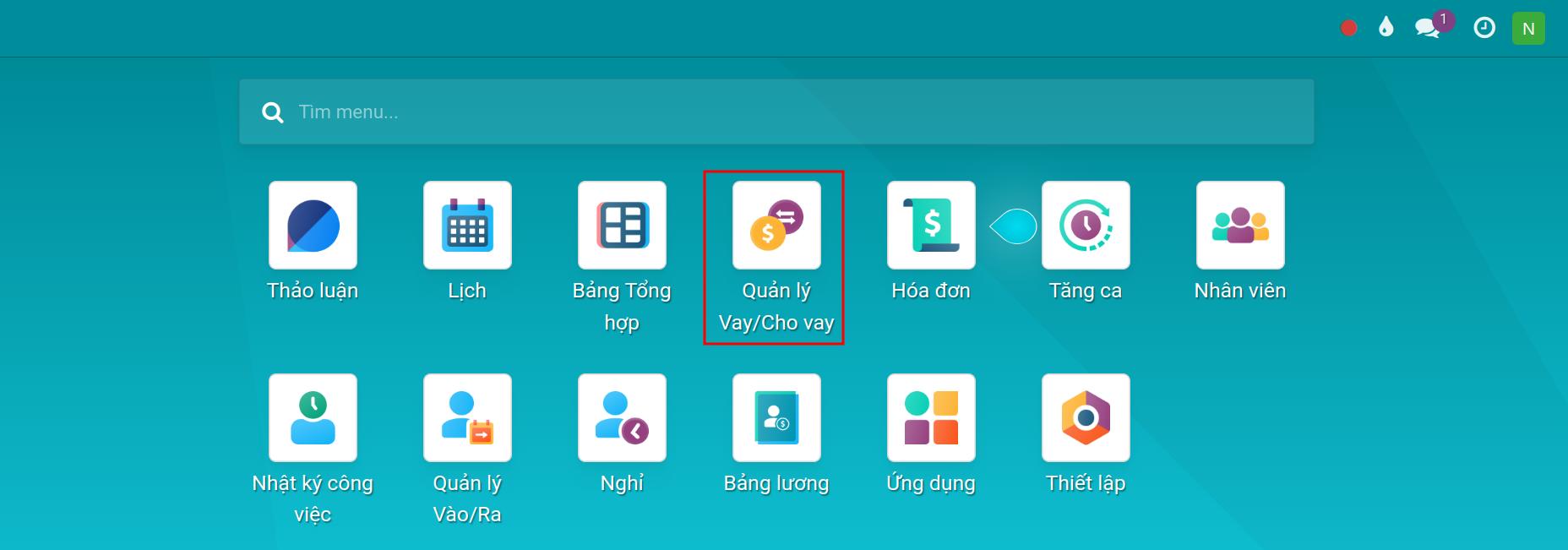Screen dimensions: 1568x550
Task: Click the Thiết lập label text
Action: click(x=1086, y=483)
